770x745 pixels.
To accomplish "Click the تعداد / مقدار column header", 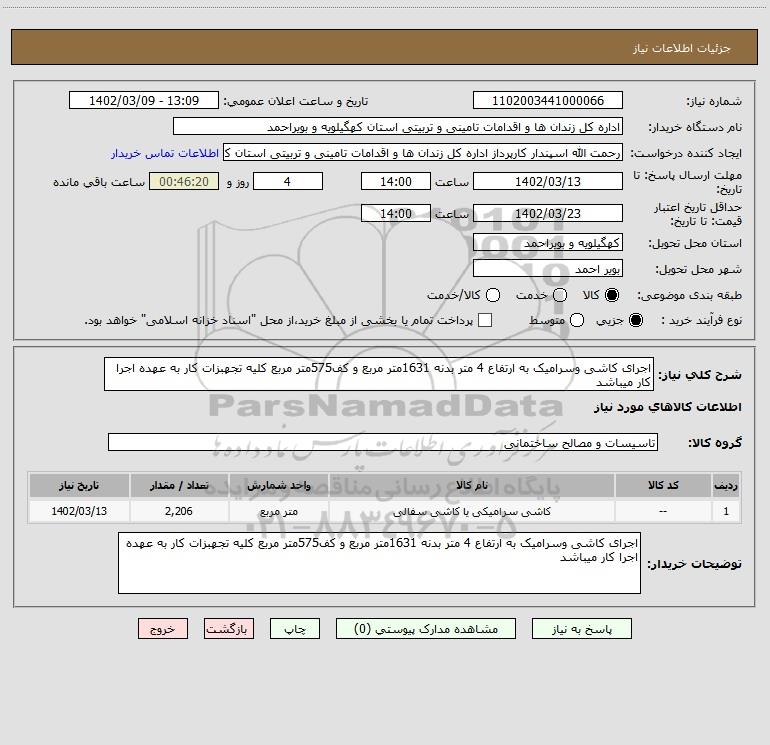I will [x=179, y=485].
